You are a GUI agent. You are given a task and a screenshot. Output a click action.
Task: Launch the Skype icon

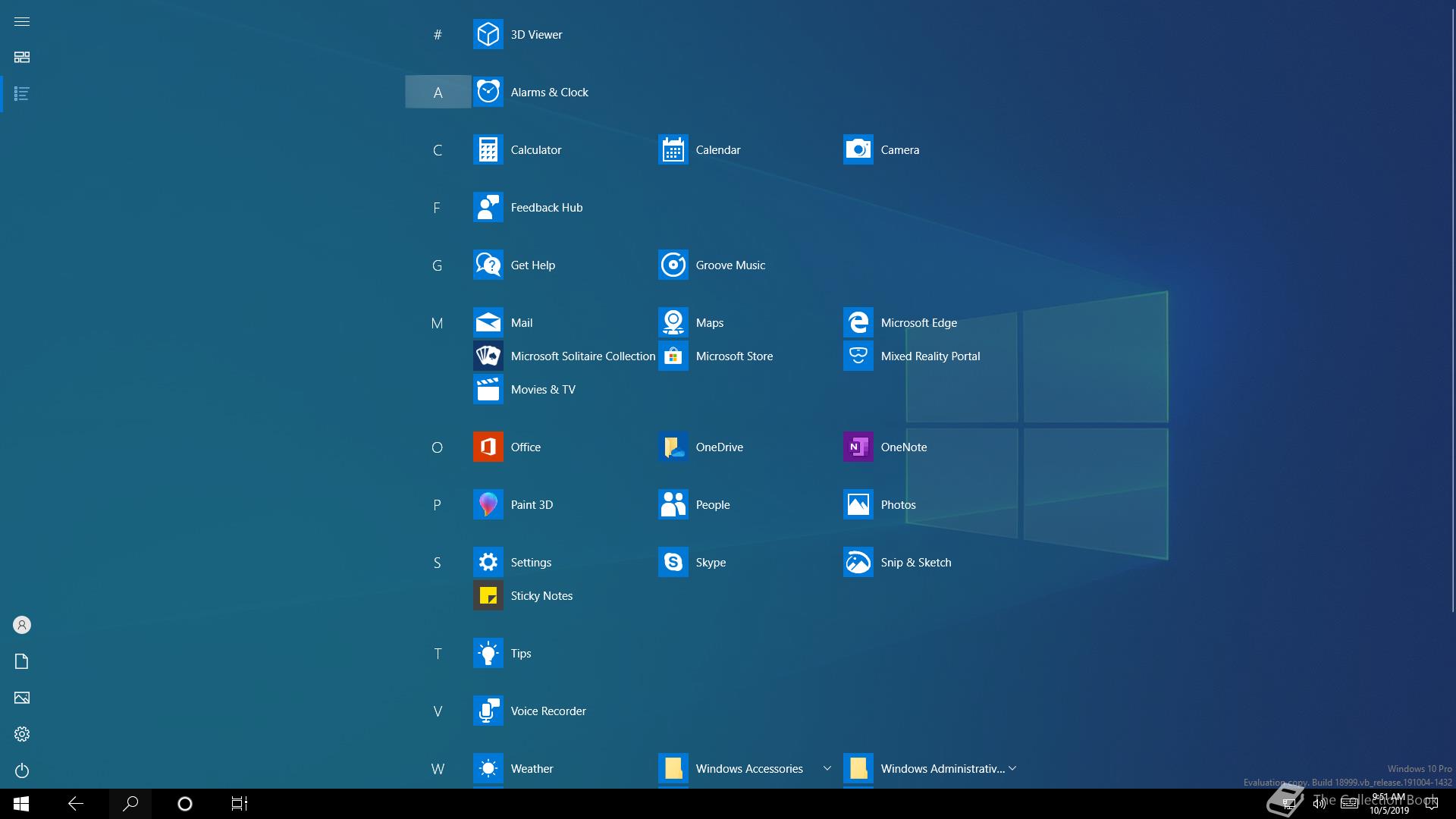pos(673,562)
